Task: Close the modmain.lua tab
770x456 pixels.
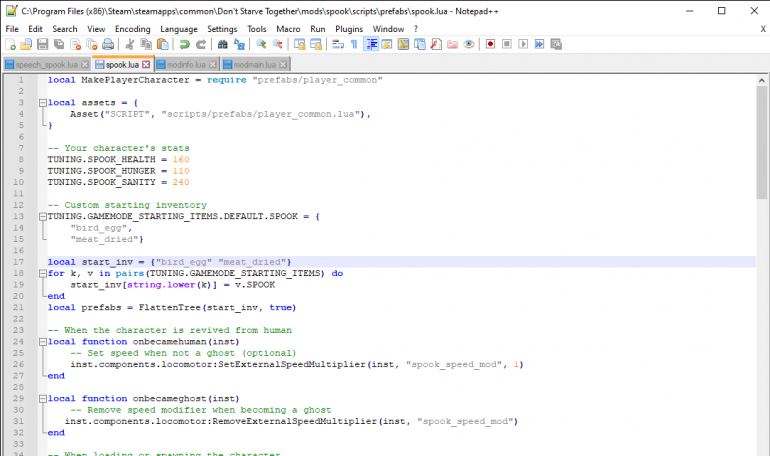Action: pyautogui.click(x=283, y=64)
